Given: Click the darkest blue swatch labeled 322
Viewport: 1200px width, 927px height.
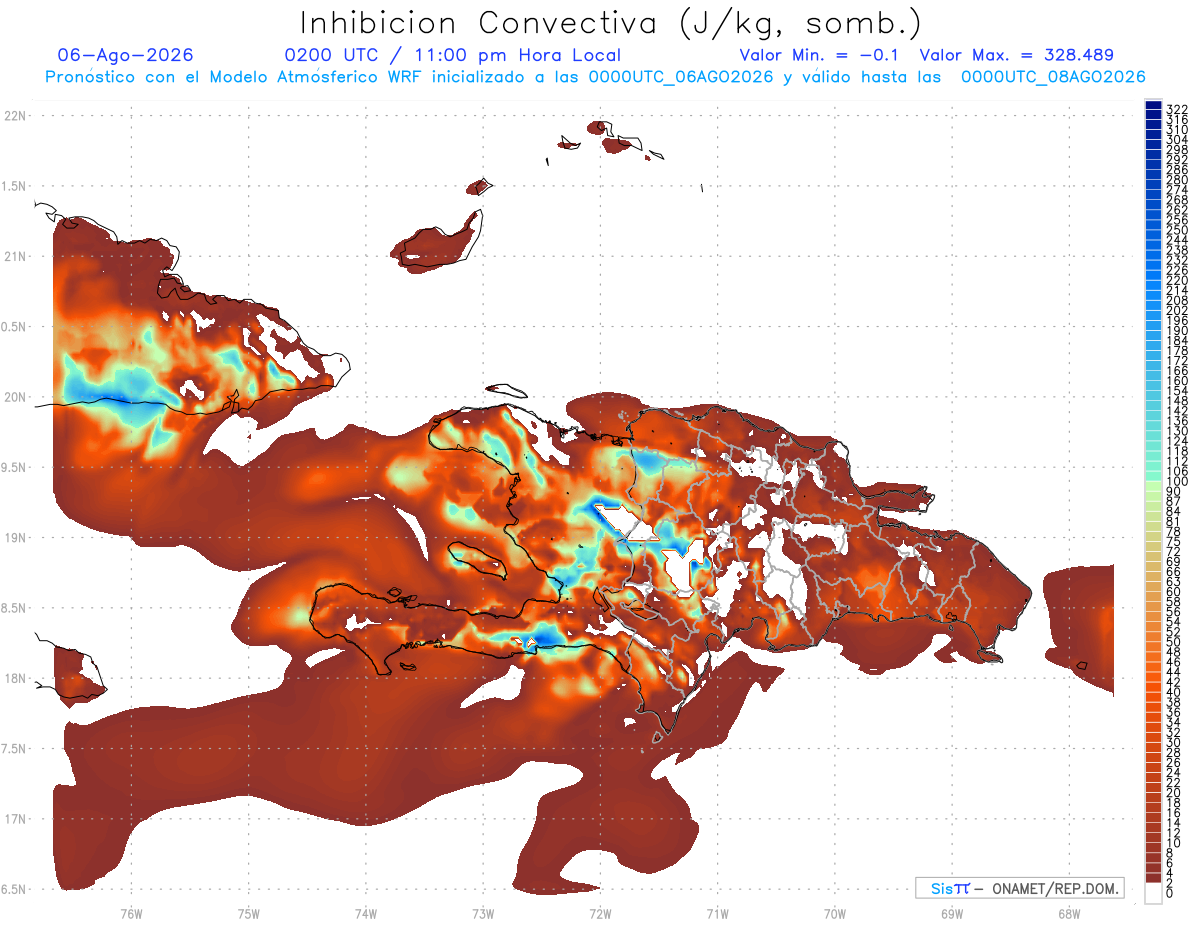Looking at the screenshot, I should 1153,106.
